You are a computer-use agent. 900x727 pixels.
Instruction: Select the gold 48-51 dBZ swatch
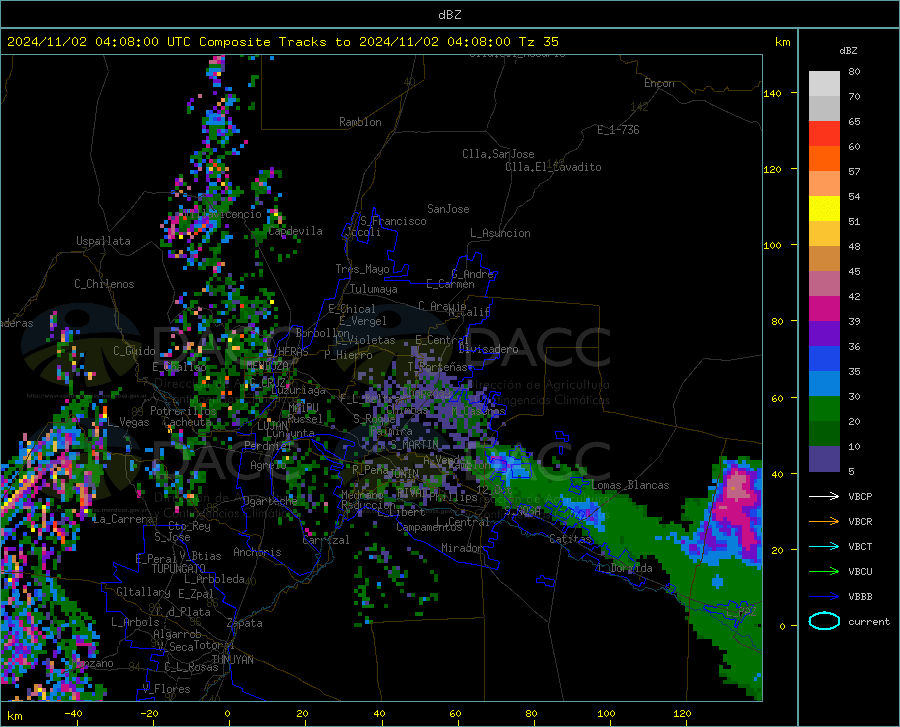824,234
